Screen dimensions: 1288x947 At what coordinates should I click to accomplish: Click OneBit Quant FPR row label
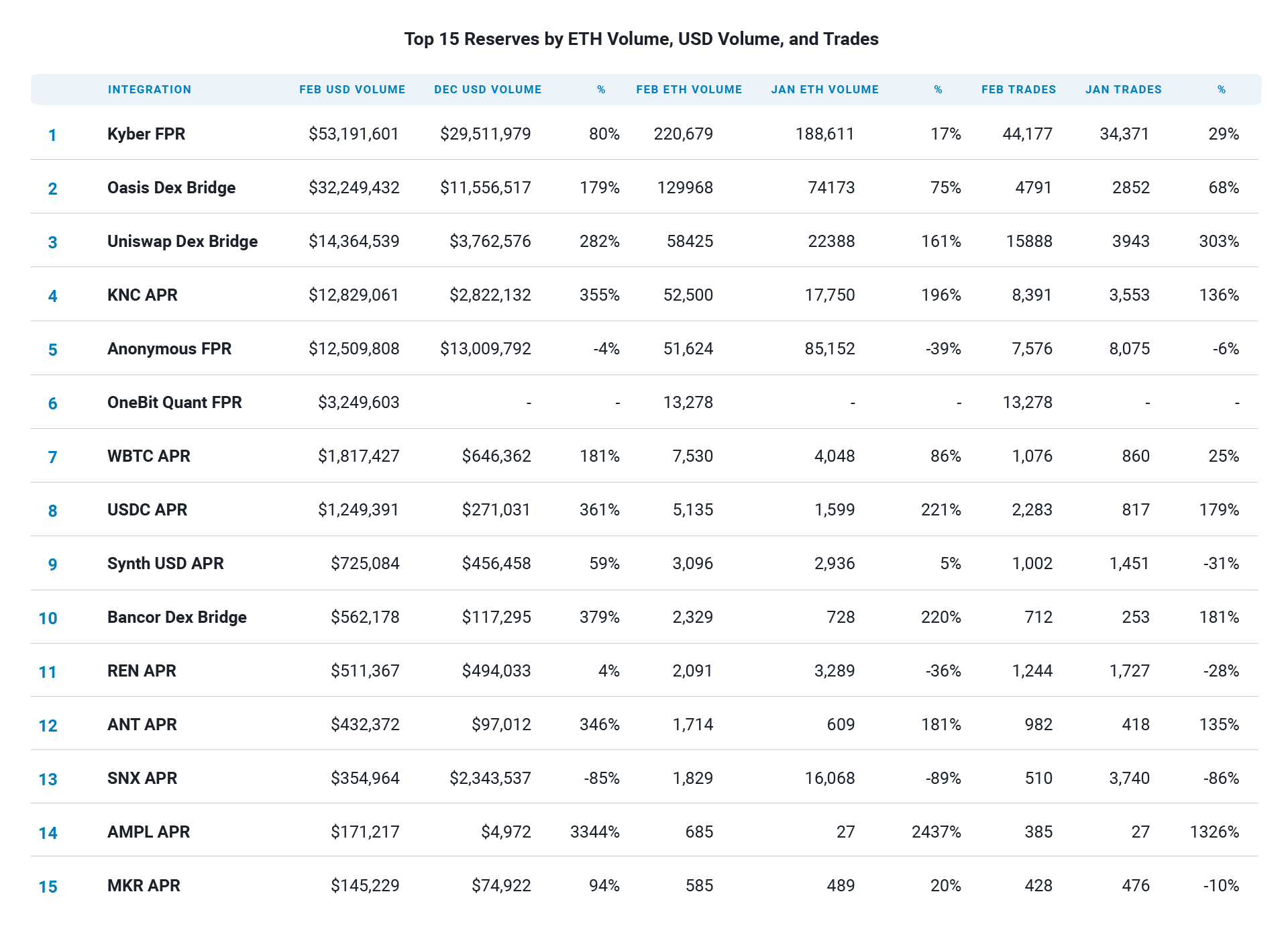(x=174, y=402)
